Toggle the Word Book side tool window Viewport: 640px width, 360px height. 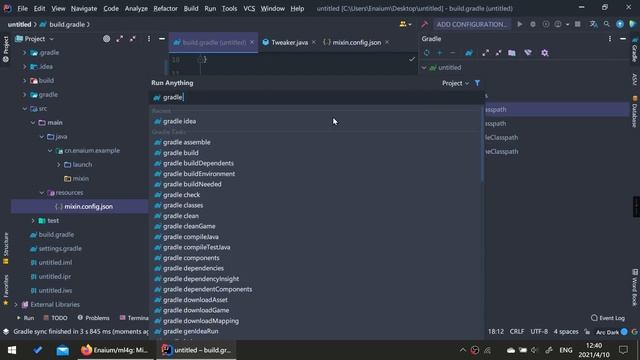[635, 287]
